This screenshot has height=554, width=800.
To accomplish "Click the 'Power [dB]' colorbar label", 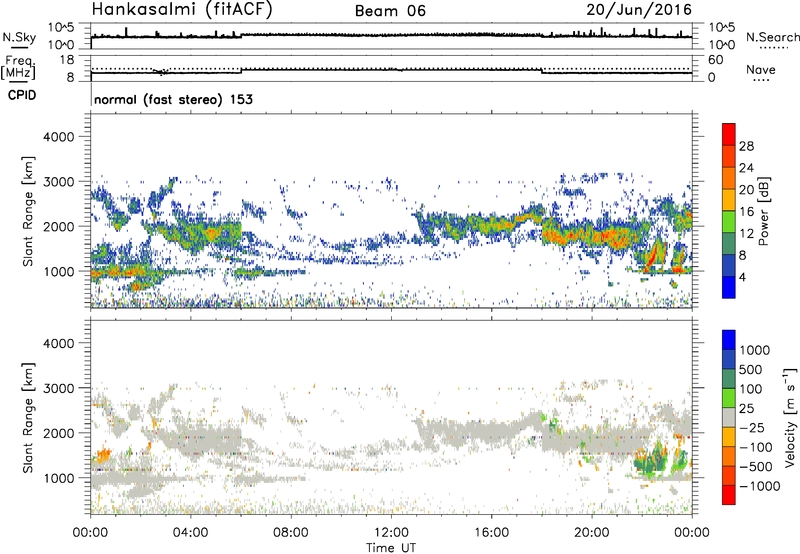I will click(763, 211).
